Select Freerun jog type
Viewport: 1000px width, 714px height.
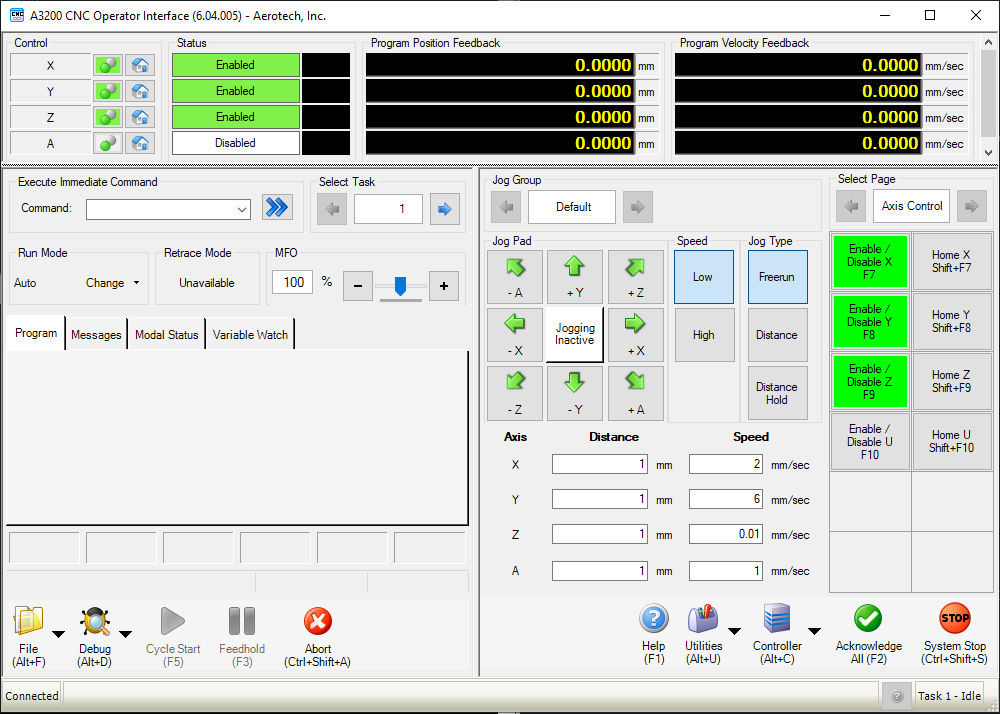pos(777,277)
